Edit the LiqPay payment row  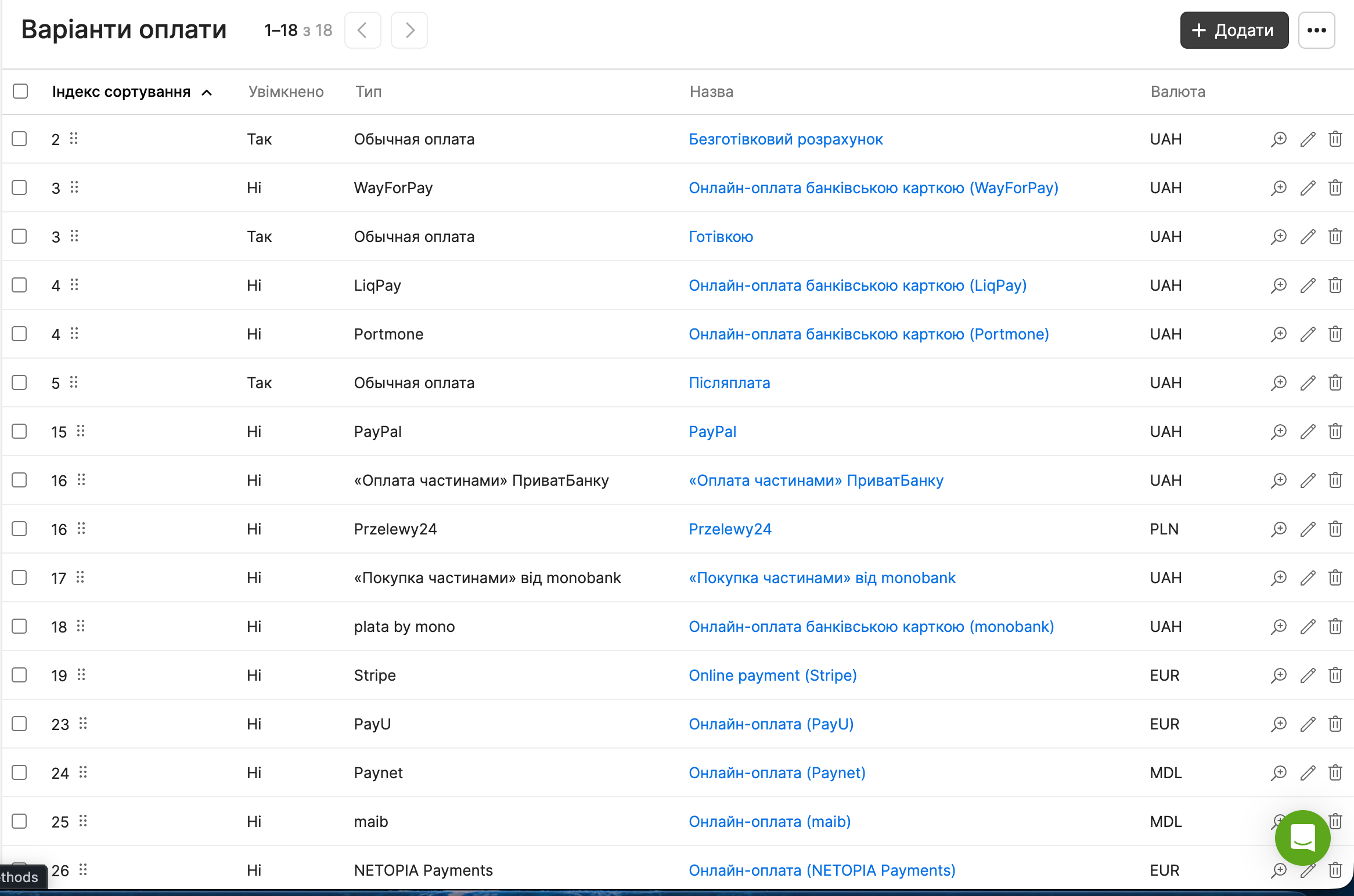tap(1308, 286)
